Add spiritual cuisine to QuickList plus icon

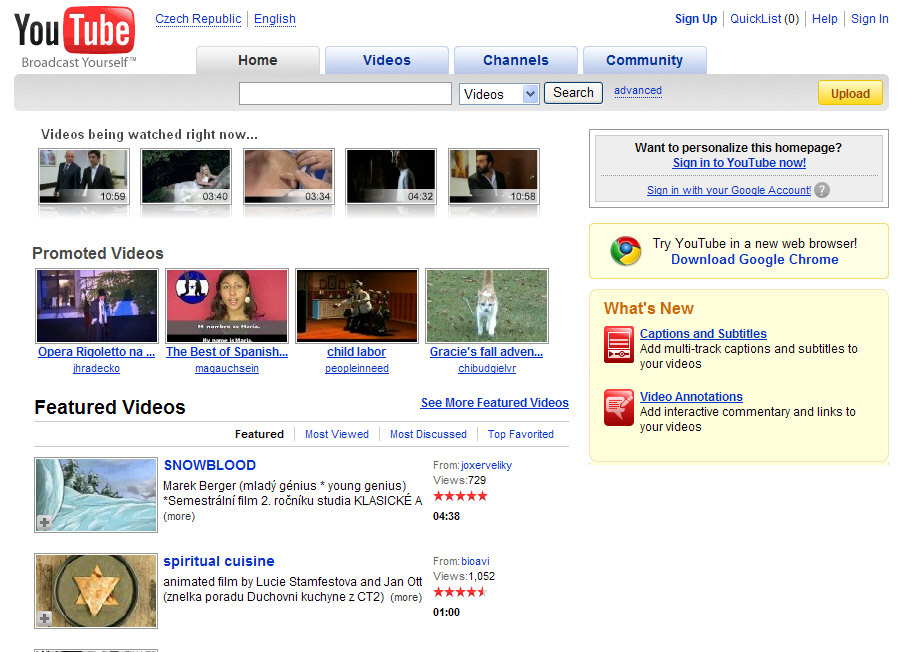[44, 619]
